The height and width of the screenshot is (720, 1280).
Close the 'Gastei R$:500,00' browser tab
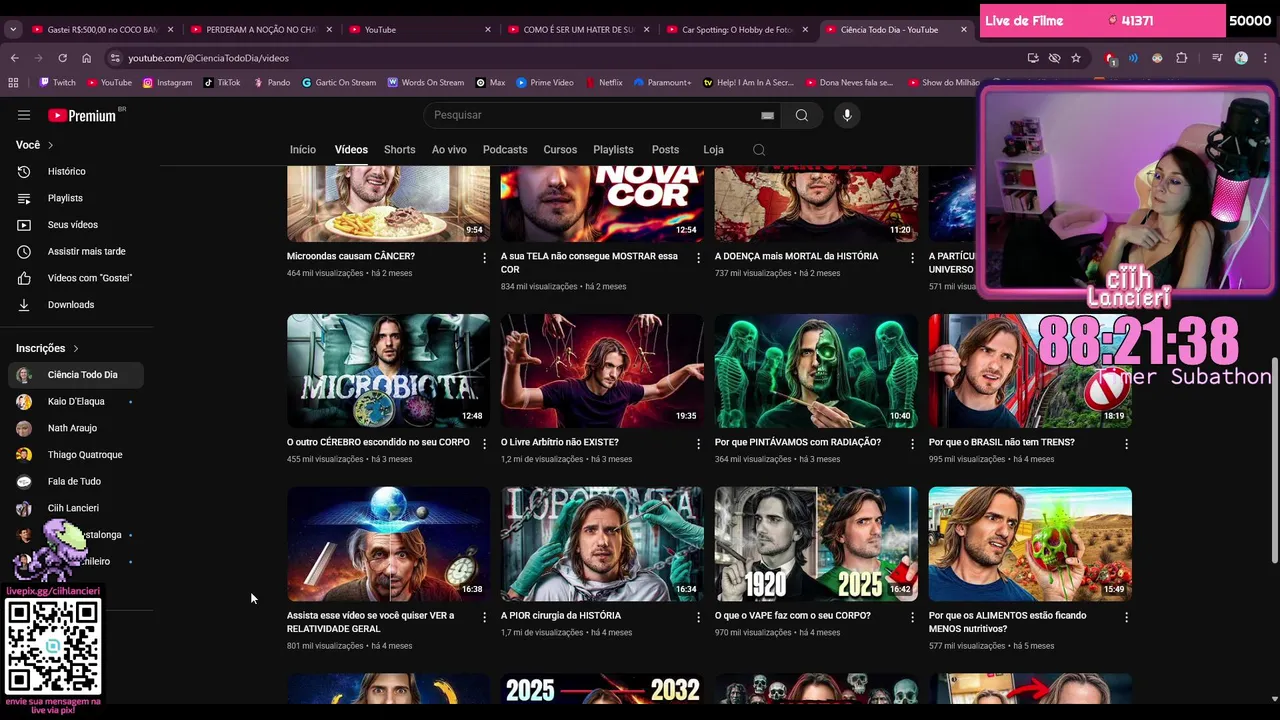170,30
